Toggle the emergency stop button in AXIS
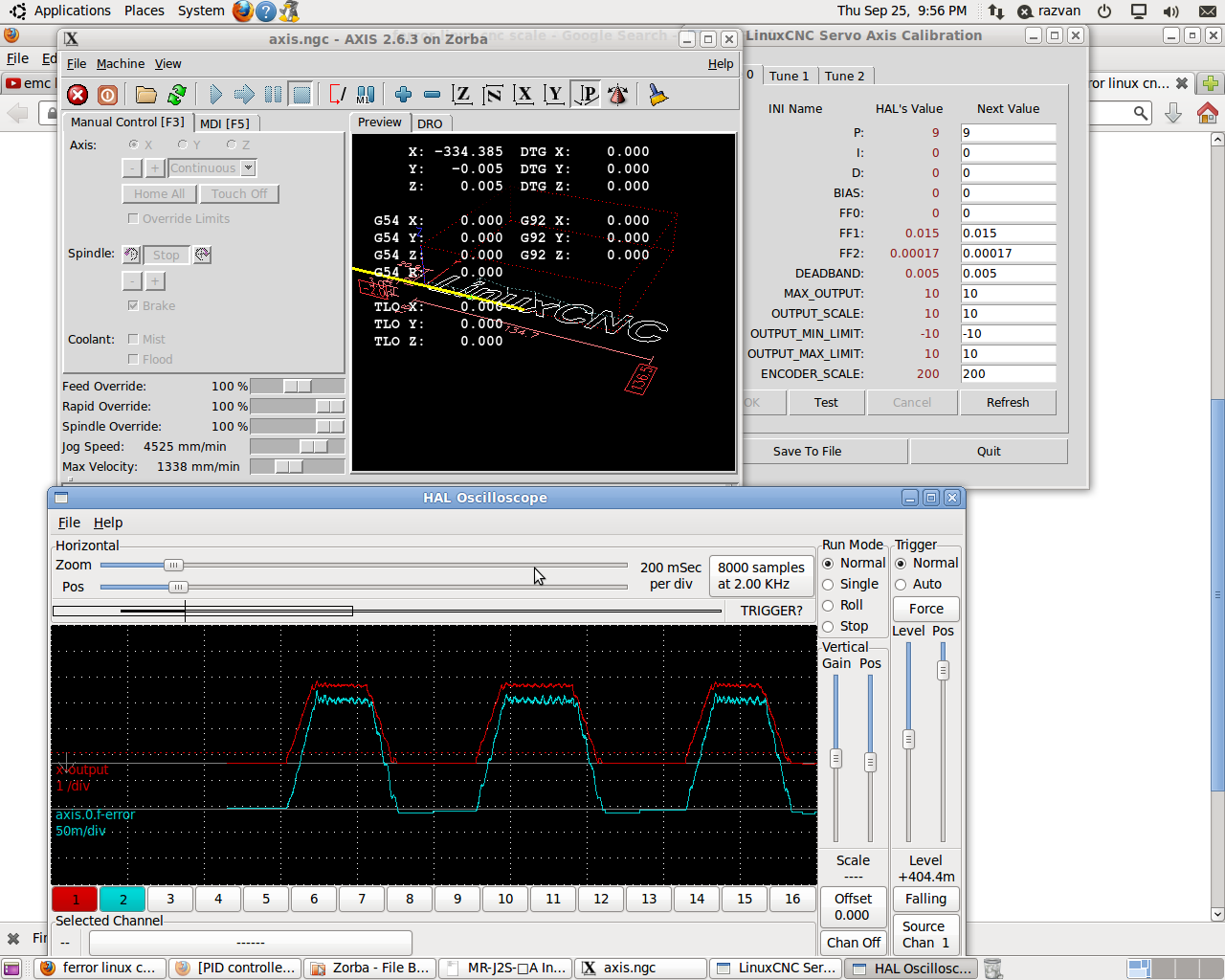 pyautogui.click(x=78, y=95)
